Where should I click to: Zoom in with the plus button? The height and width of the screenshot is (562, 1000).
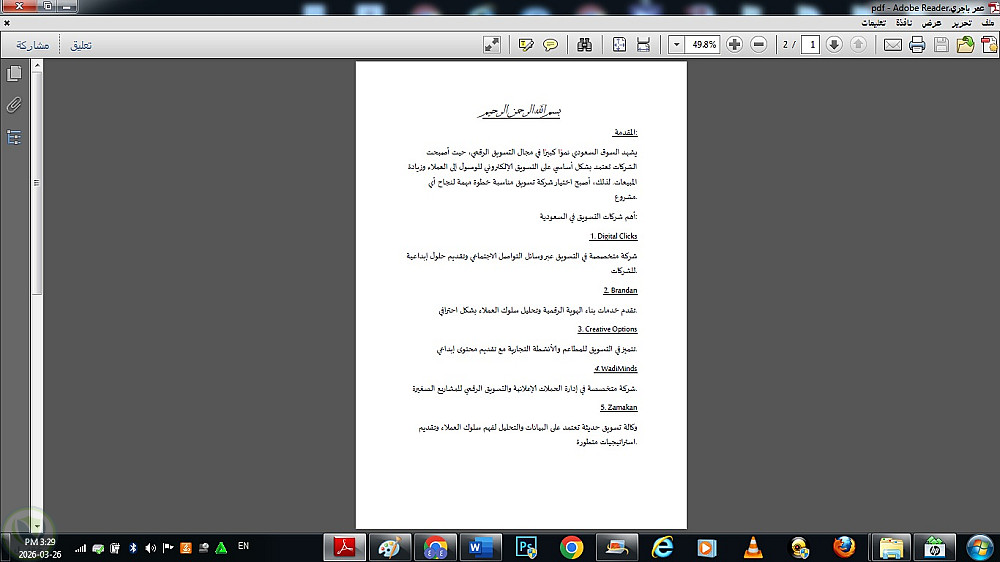pos(735,45)
